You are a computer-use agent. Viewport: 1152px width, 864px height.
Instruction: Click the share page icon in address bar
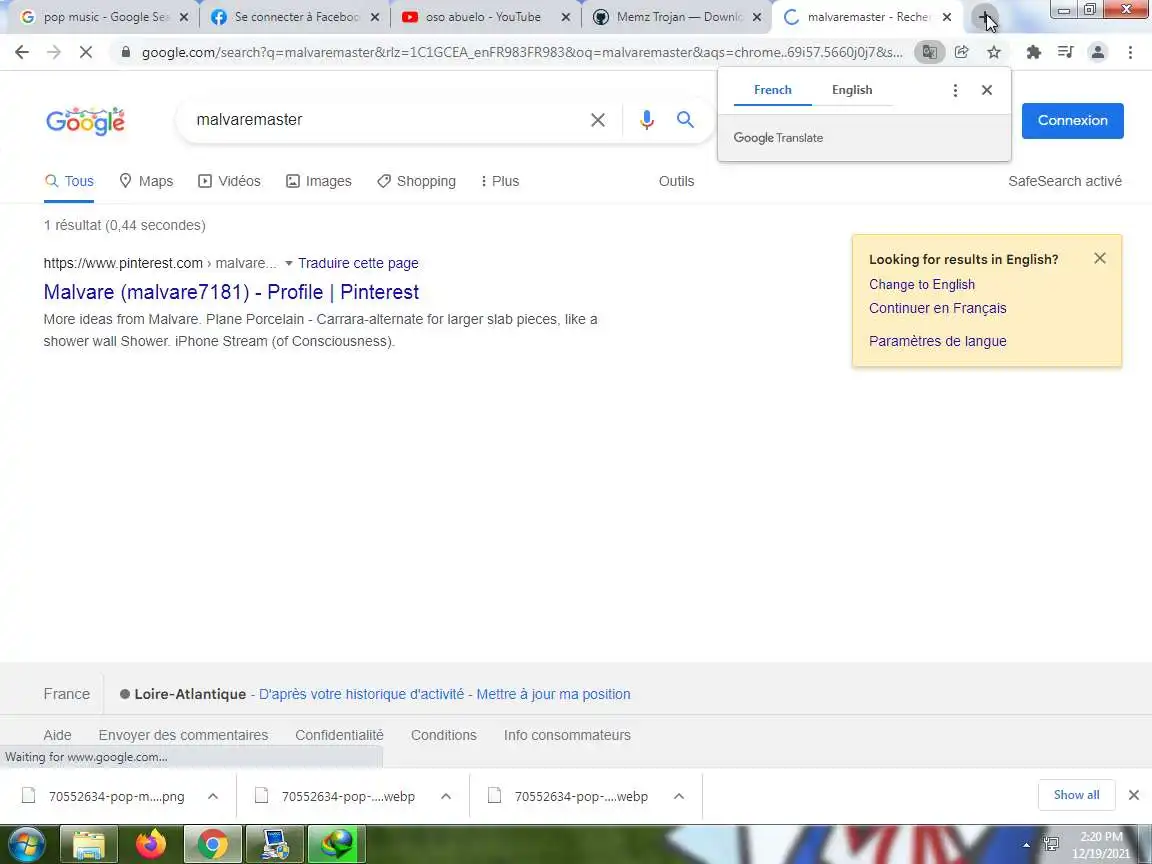[x=962, y=52]
